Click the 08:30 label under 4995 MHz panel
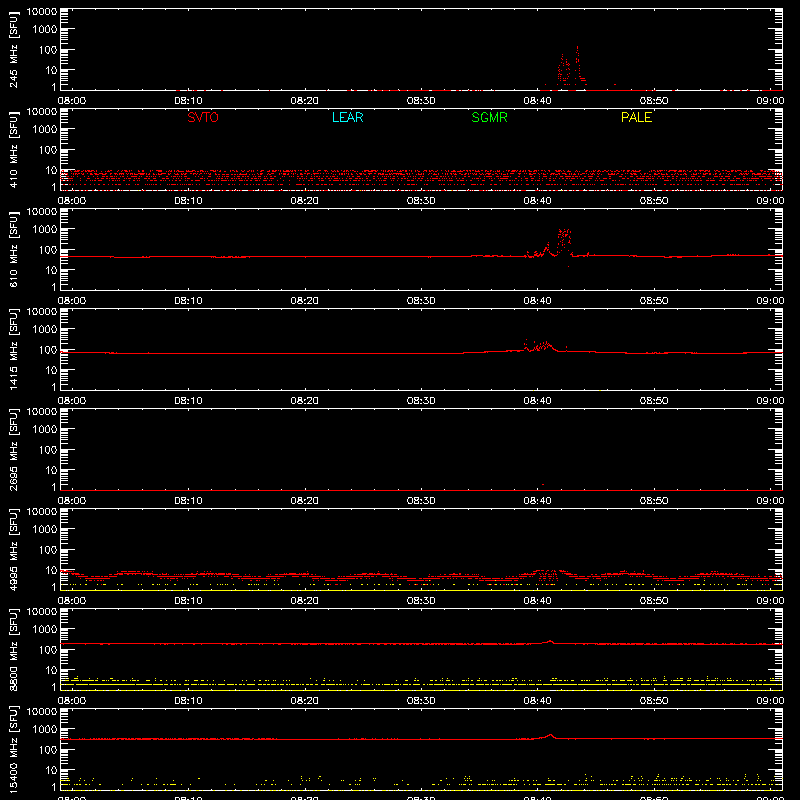Image resolution: width=800 pixels, height=800 pixels. coord(421,601)
